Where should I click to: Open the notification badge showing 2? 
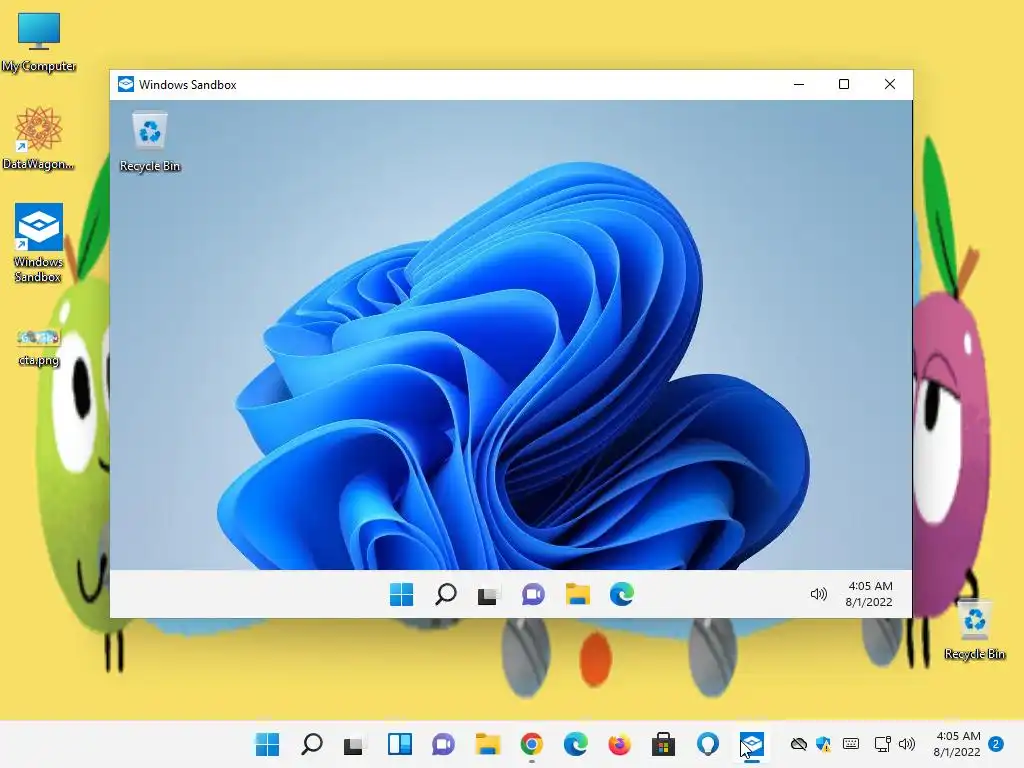click(x=995, y=744)
